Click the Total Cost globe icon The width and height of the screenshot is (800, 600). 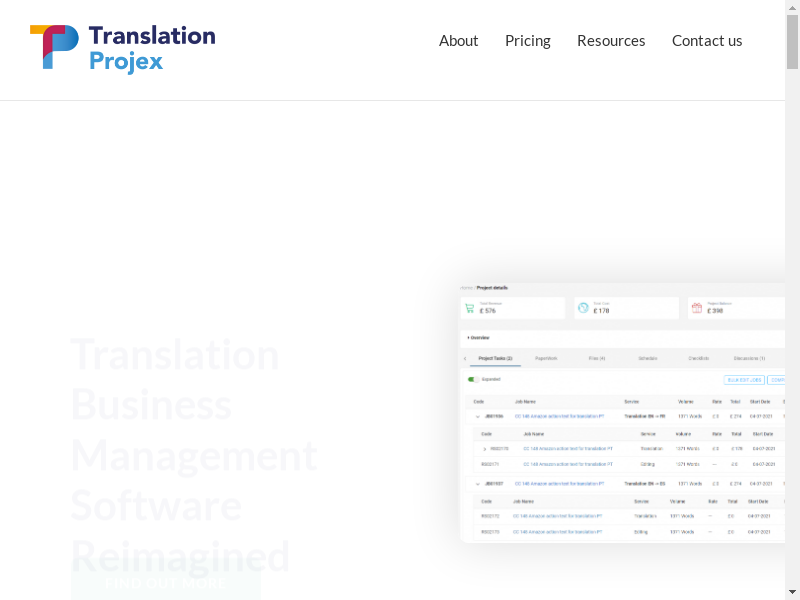click(x=583, y=308)
